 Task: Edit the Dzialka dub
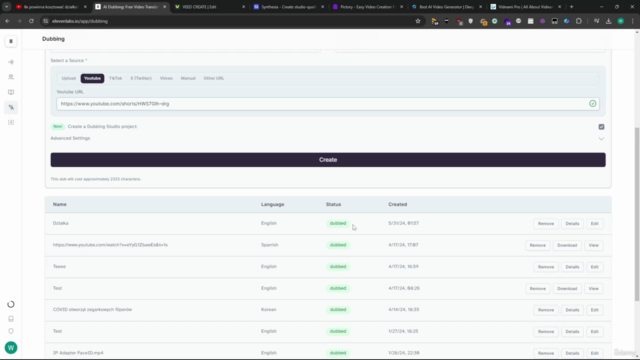click(594, 224)
